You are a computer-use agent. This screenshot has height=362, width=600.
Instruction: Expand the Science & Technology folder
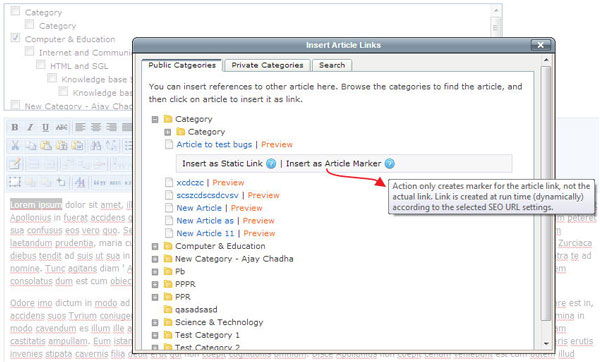coord(155,323)
